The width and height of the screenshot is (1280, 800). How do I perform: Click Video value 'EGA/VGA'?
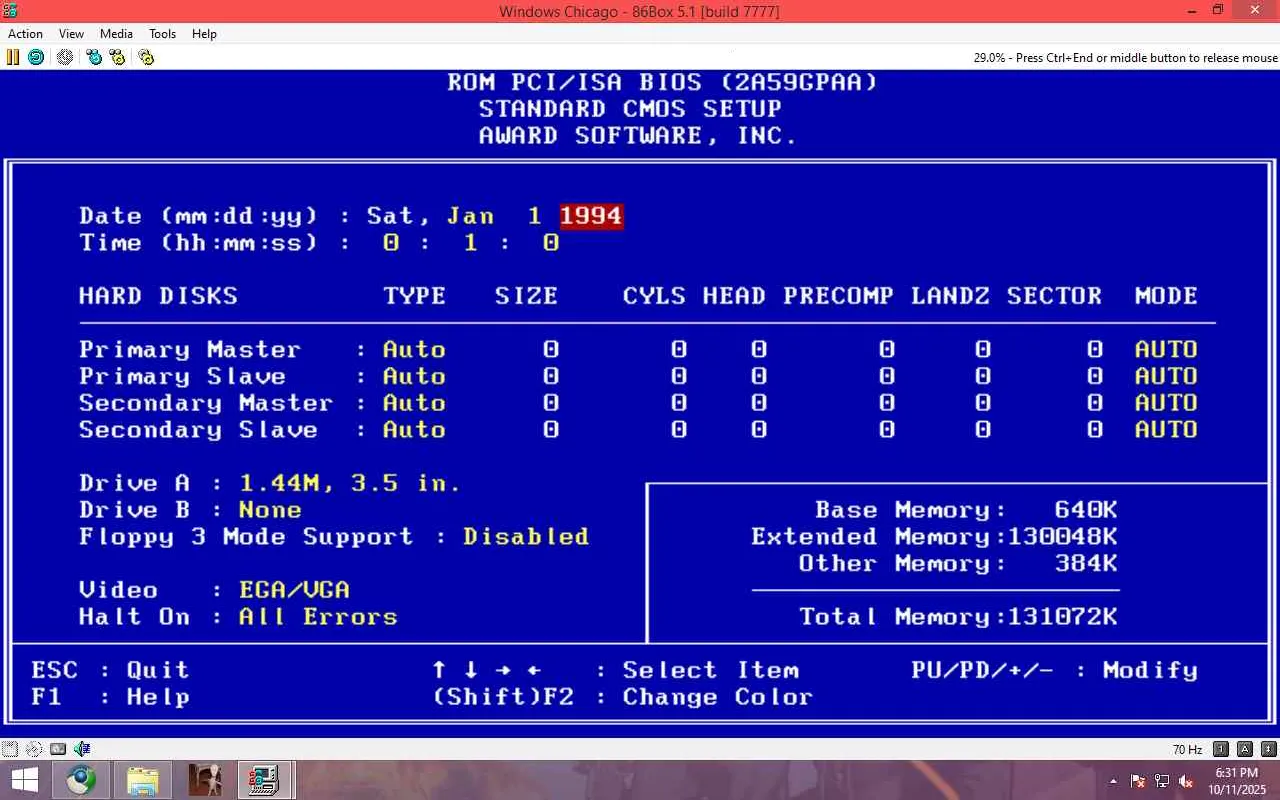pos(294,590)
